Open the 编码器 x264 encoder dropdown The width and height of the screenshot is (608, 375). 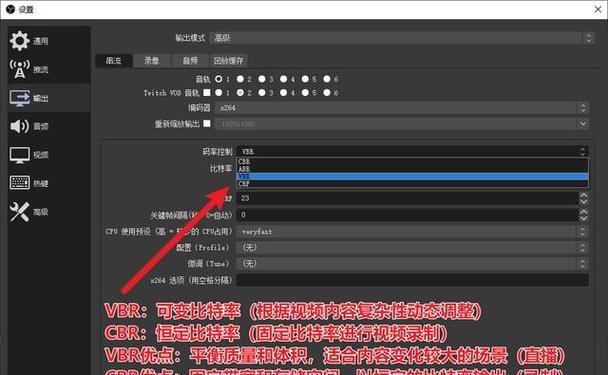[402, 108]
